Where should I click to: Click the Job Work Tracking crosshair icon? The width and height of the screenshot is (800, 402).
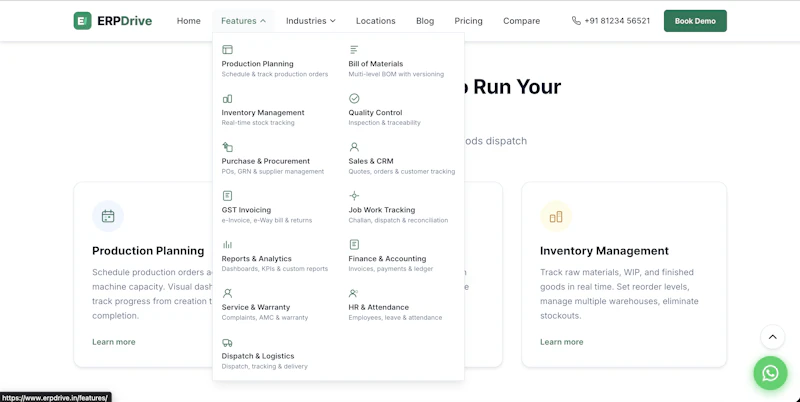pos(354,196)
